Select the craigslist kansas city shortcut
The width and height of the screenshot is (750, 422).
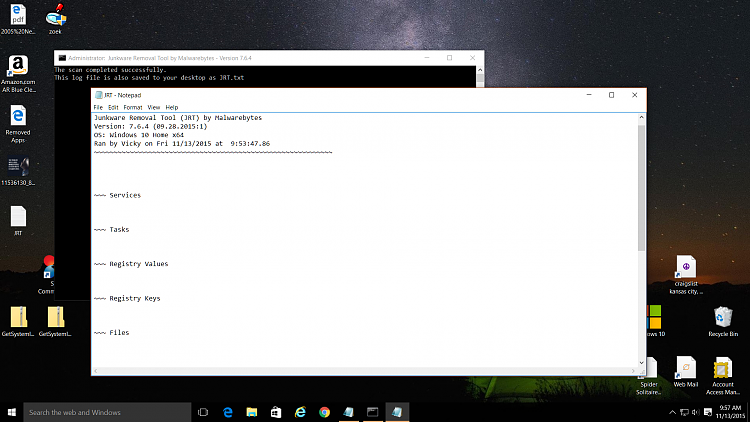[x=686, y=275]
